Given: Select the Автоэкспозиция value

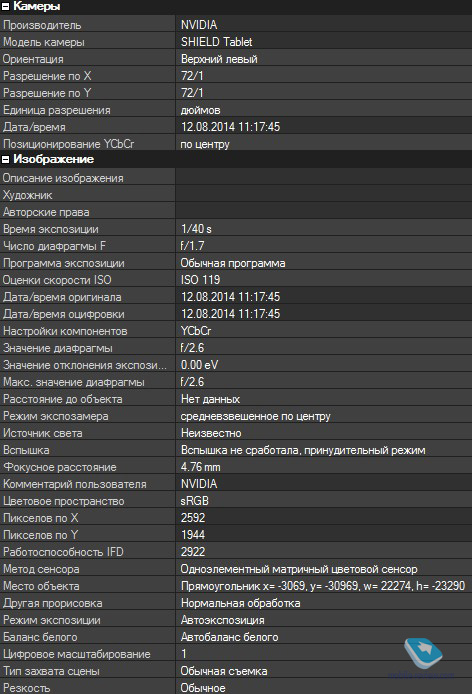Looking at the screenshot, I should pyautogui.click(x=222, y=620).
